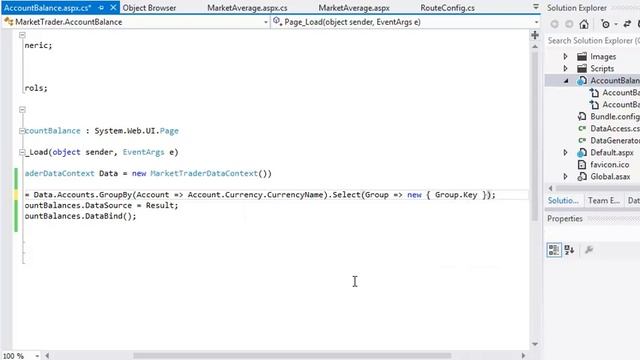The width and height of the screenshot is (640, 360).
Task: Collapse the Page_Load method outline region
Action: 22,152
